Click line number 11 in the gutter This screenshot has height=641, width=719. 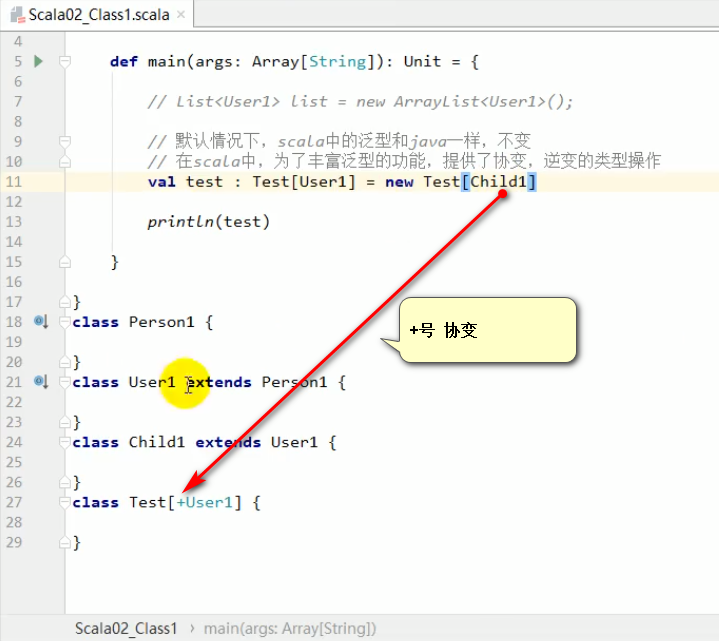click(14, 182)
